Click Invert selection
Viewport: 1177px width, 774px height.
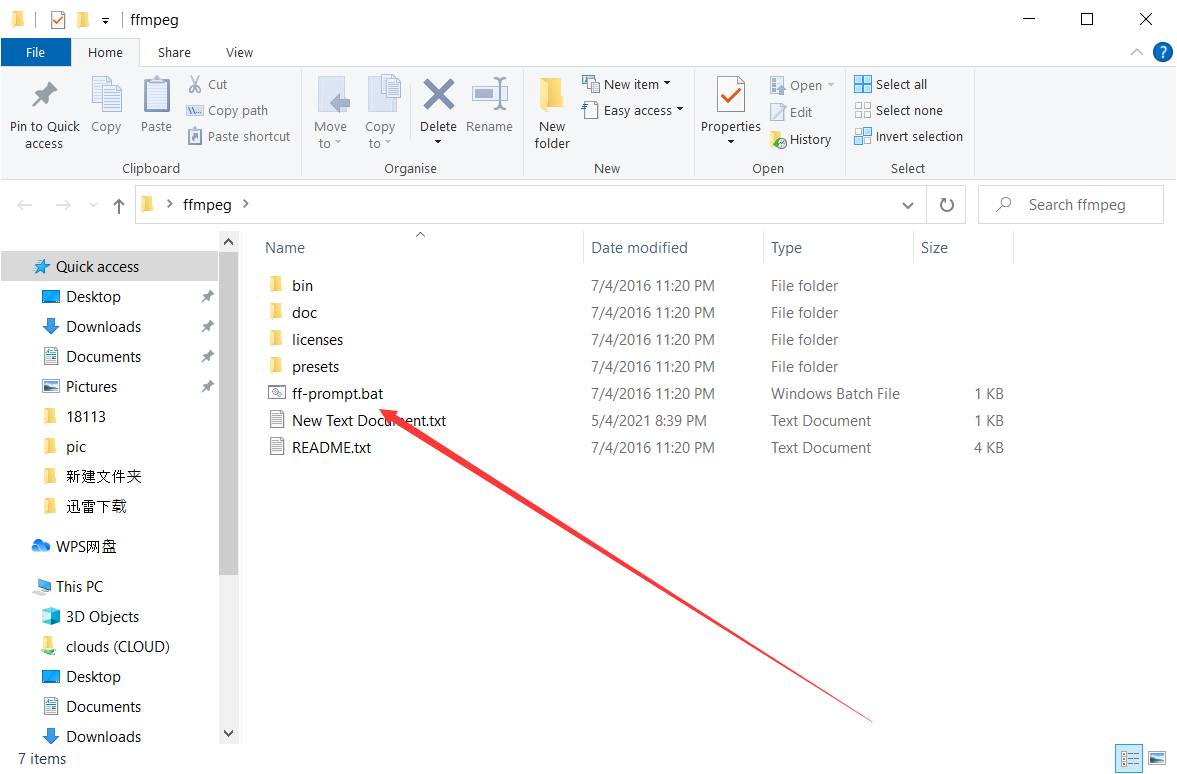click(x=909, y=136)
